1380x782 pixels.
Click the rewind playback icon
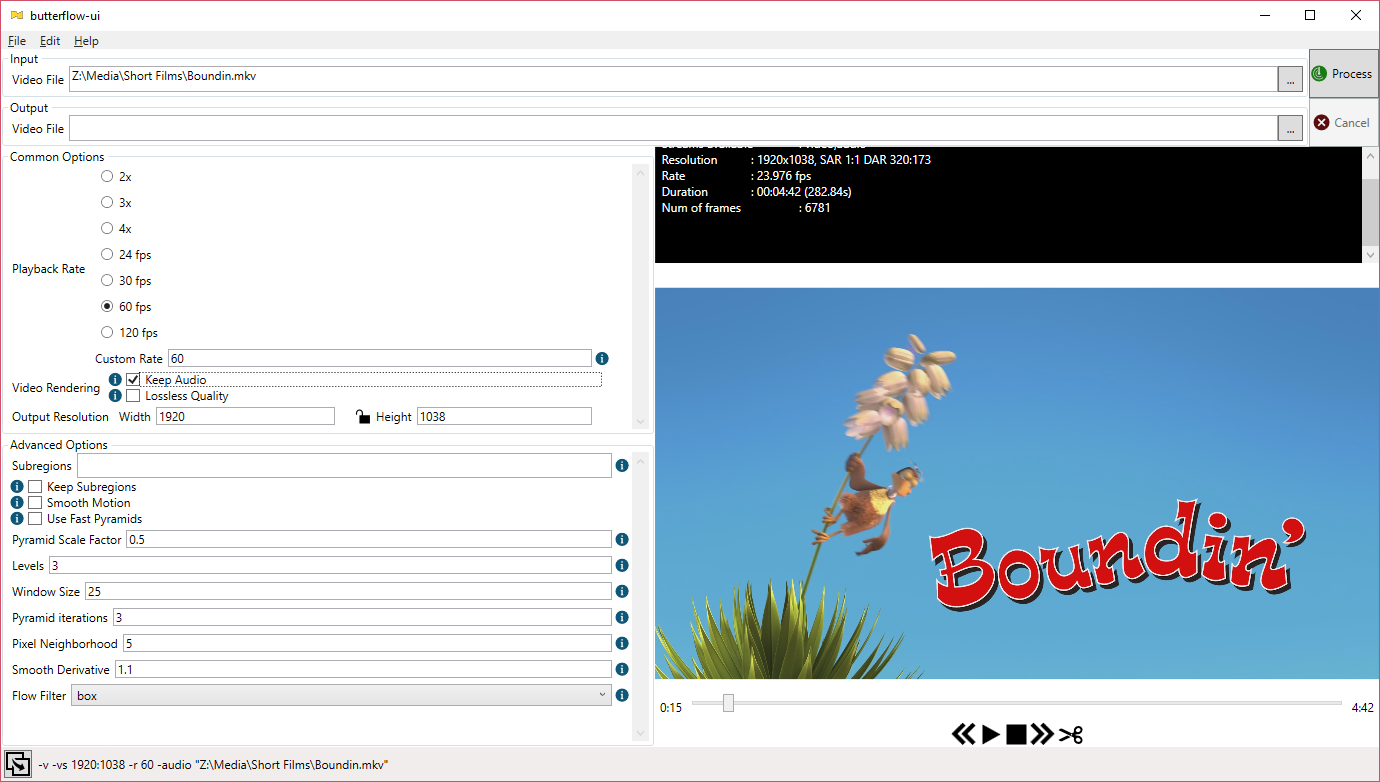coord(963,735)
